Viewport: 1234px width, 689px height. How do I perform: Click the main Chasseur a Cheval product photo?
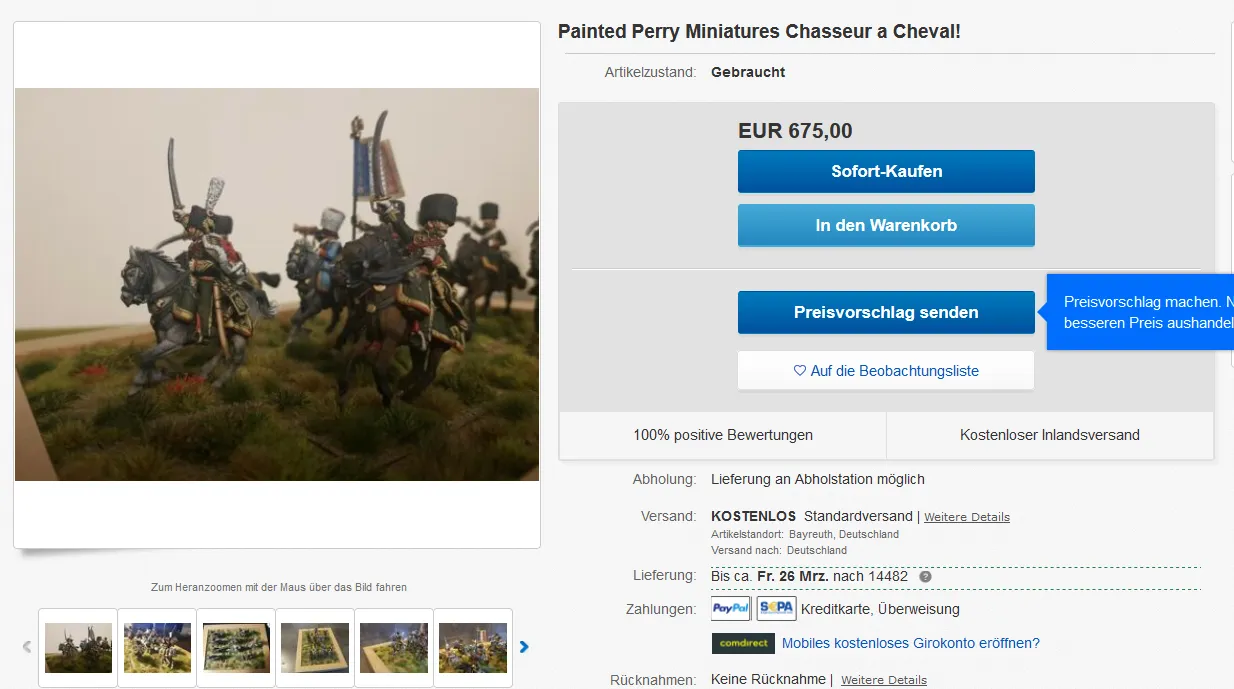point(277,285)
